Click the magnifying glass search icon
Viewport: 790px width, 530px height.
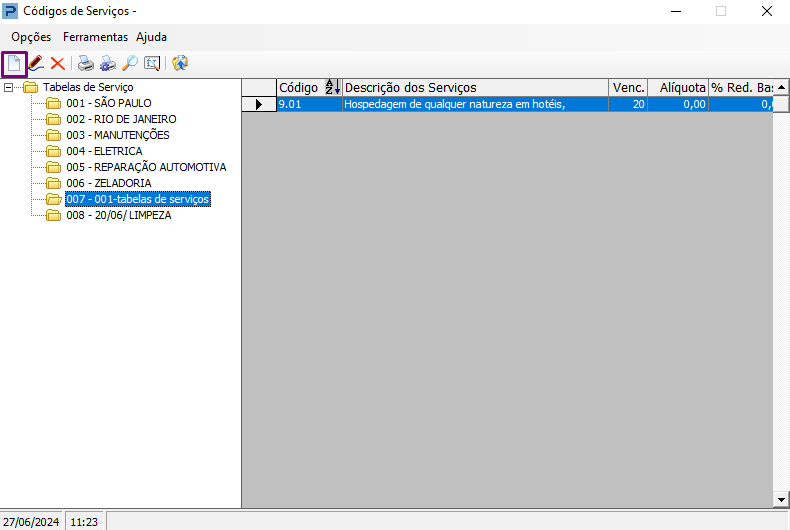(130, 63)
